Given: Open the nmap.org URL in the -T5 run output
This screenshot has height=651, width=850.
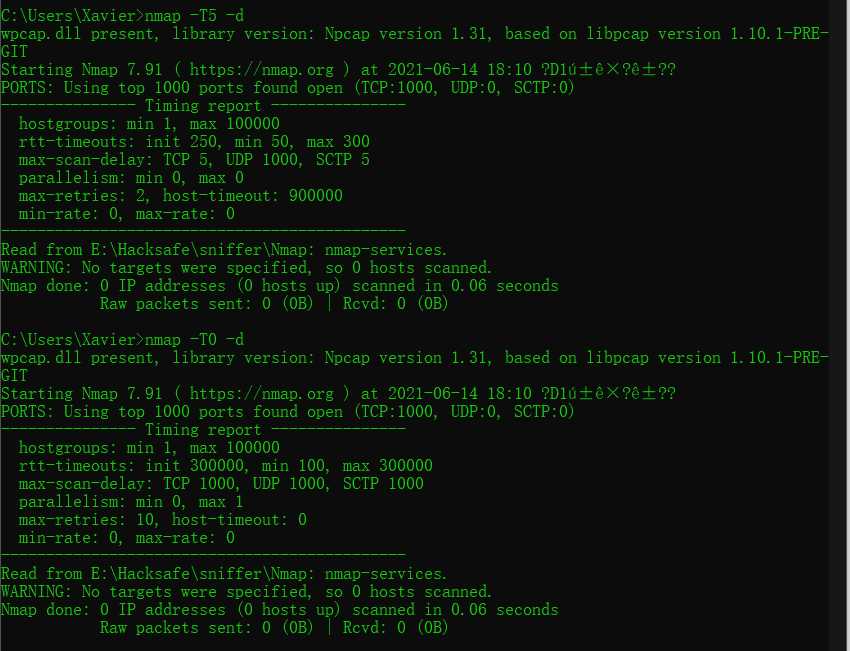Looking at the screenshot, I should pos(261,70).
